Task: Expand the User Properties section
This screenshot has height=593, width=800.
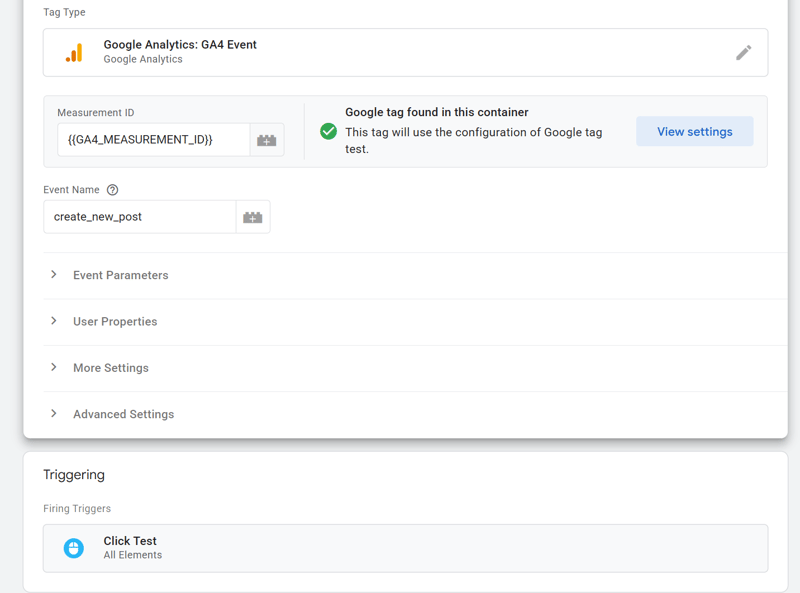Action: [x=416, y=322]
